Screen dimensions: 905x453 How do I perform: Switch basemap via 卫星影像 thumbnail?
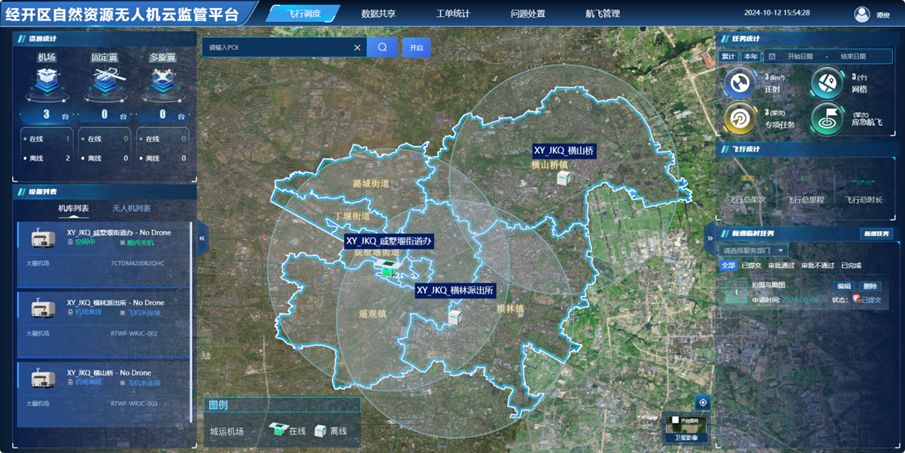(x=686, y=428)
